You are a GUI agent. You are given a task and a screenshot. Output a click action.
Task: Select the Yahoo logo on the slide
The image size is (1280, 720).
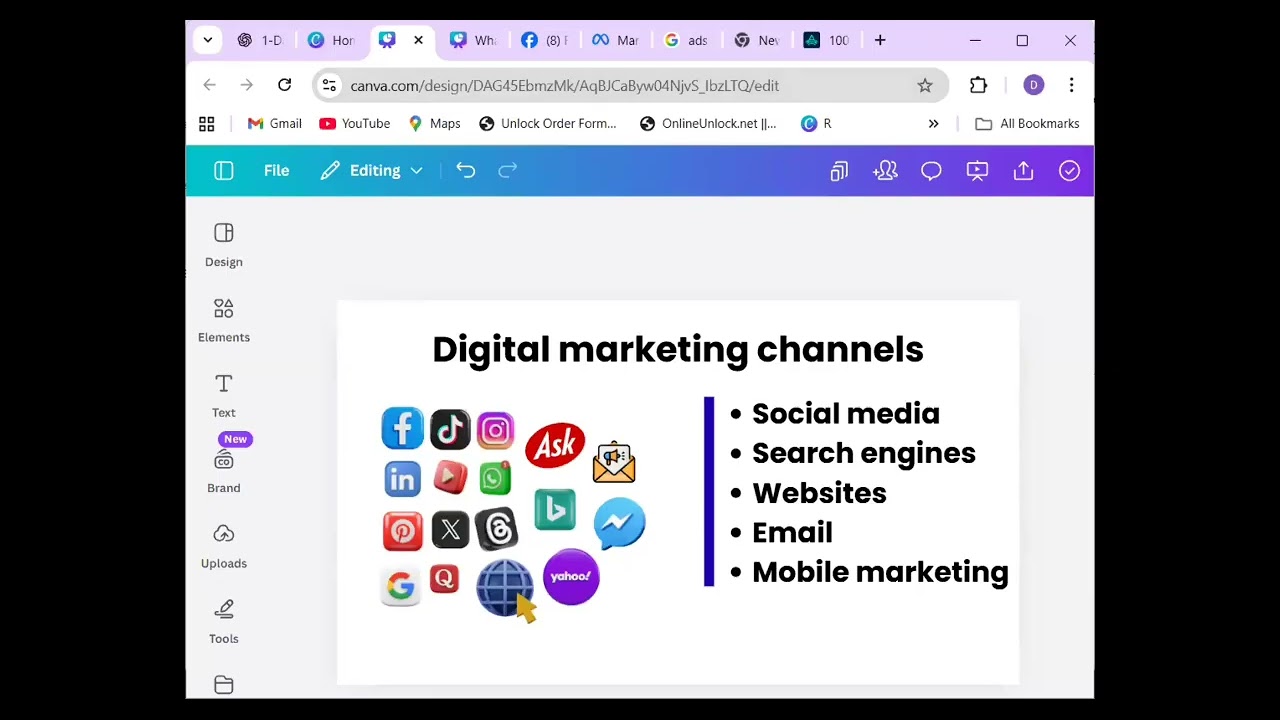click(571, 576)
